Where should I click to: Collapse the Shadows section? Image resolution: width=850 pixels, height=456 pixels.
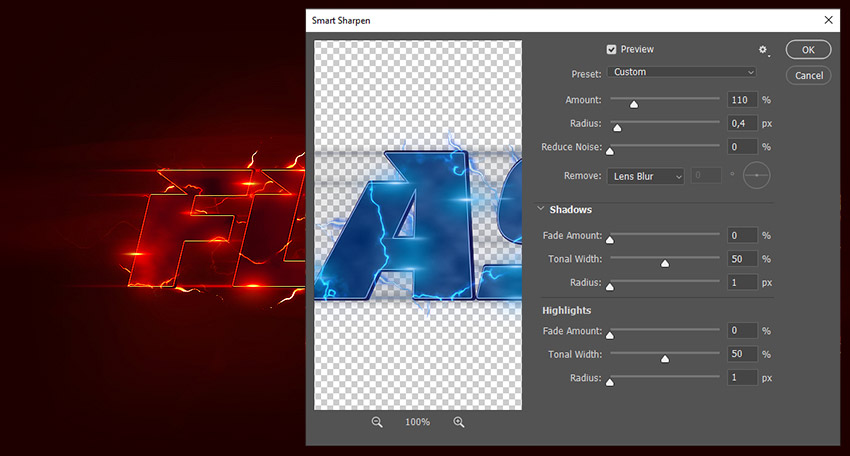[x=541, y=210]
